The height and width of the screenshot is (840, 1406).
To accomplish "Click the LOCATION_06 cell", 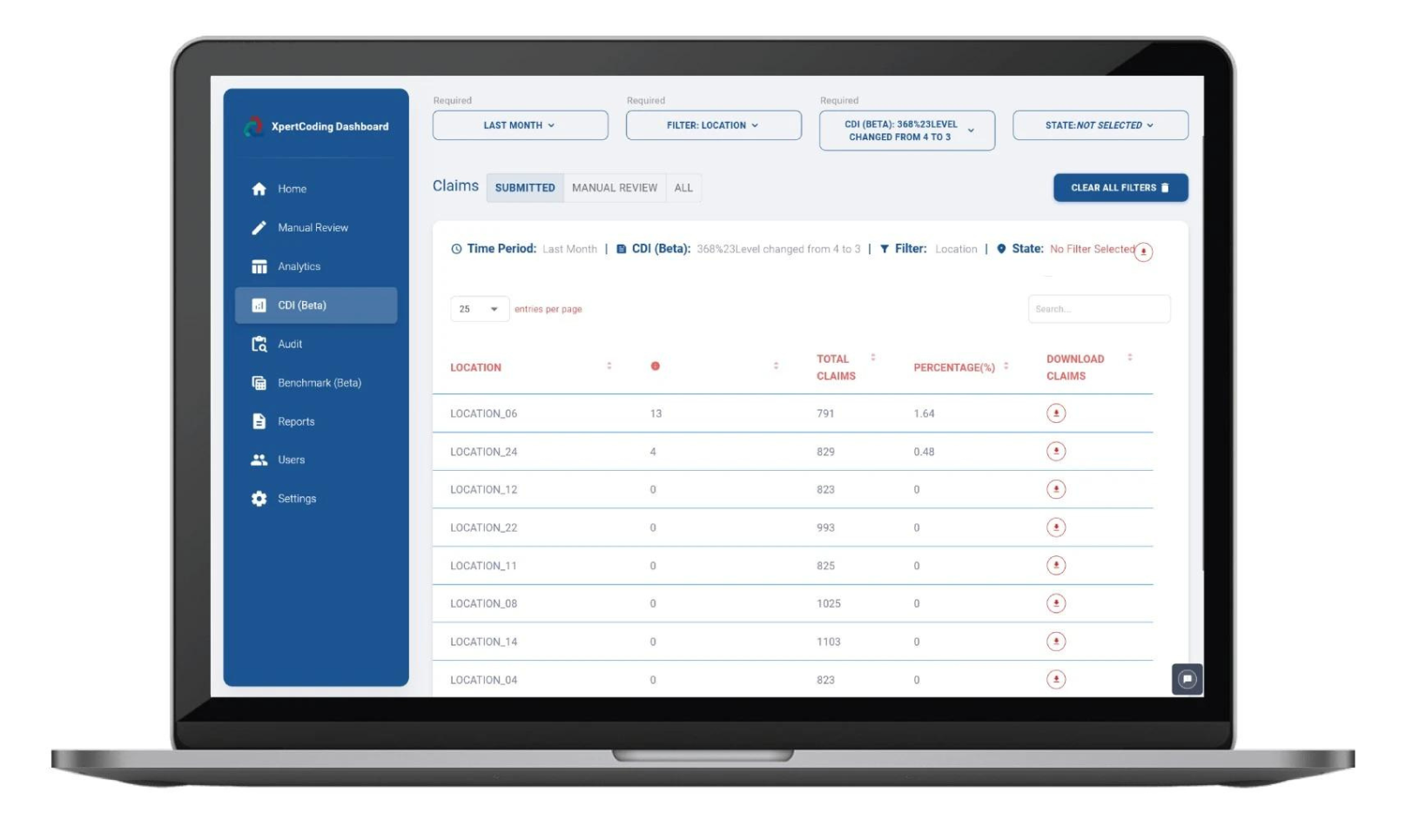I will point(483,413).
